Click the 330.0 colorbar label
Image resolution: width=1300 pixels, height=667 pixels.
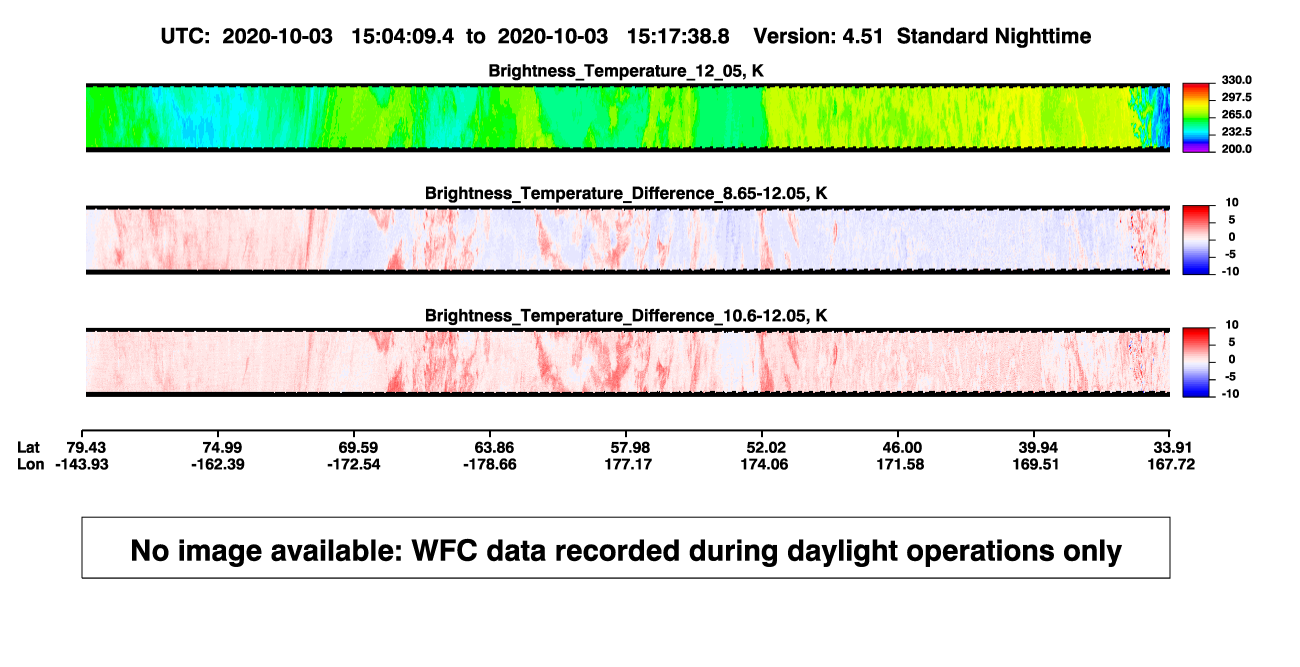coord(1236,80)
